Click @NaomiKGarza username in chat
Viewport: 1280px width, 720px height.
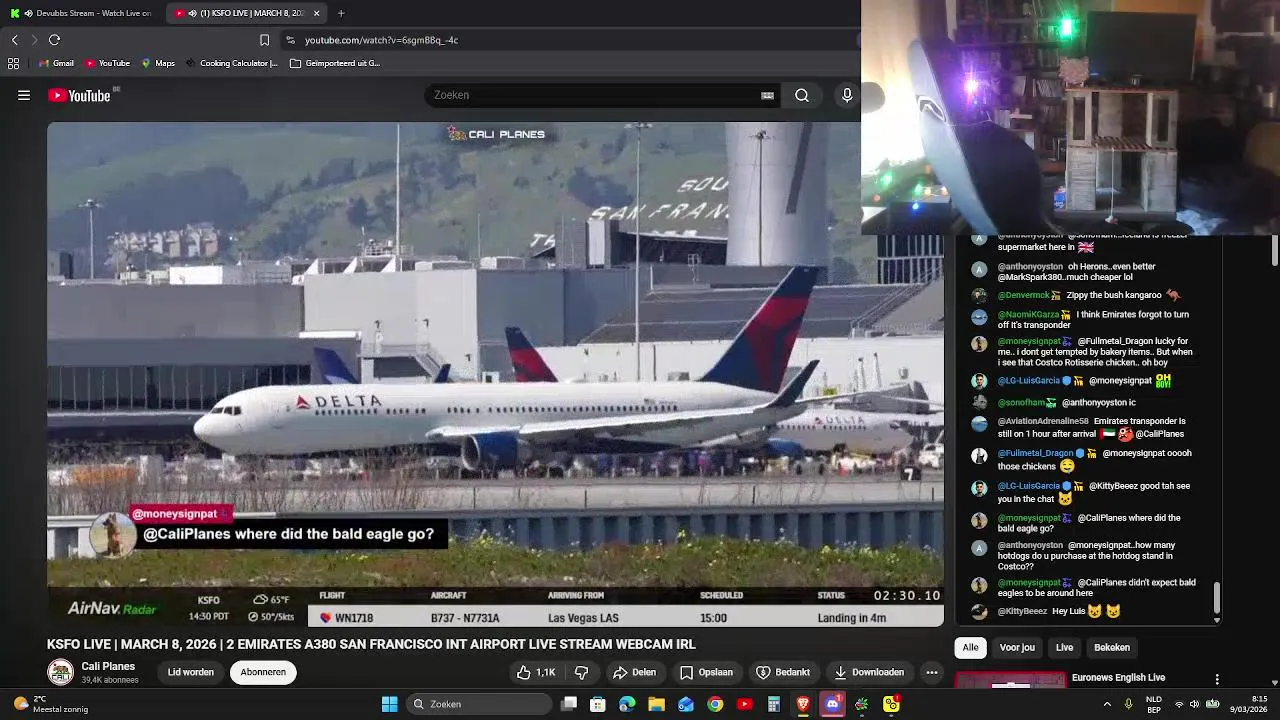tap(1028, 314)
